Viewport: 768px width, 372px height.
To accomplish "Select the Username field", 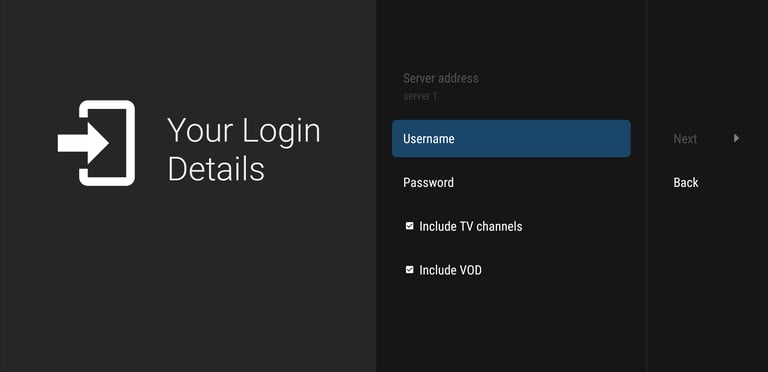I will point(511,139).
